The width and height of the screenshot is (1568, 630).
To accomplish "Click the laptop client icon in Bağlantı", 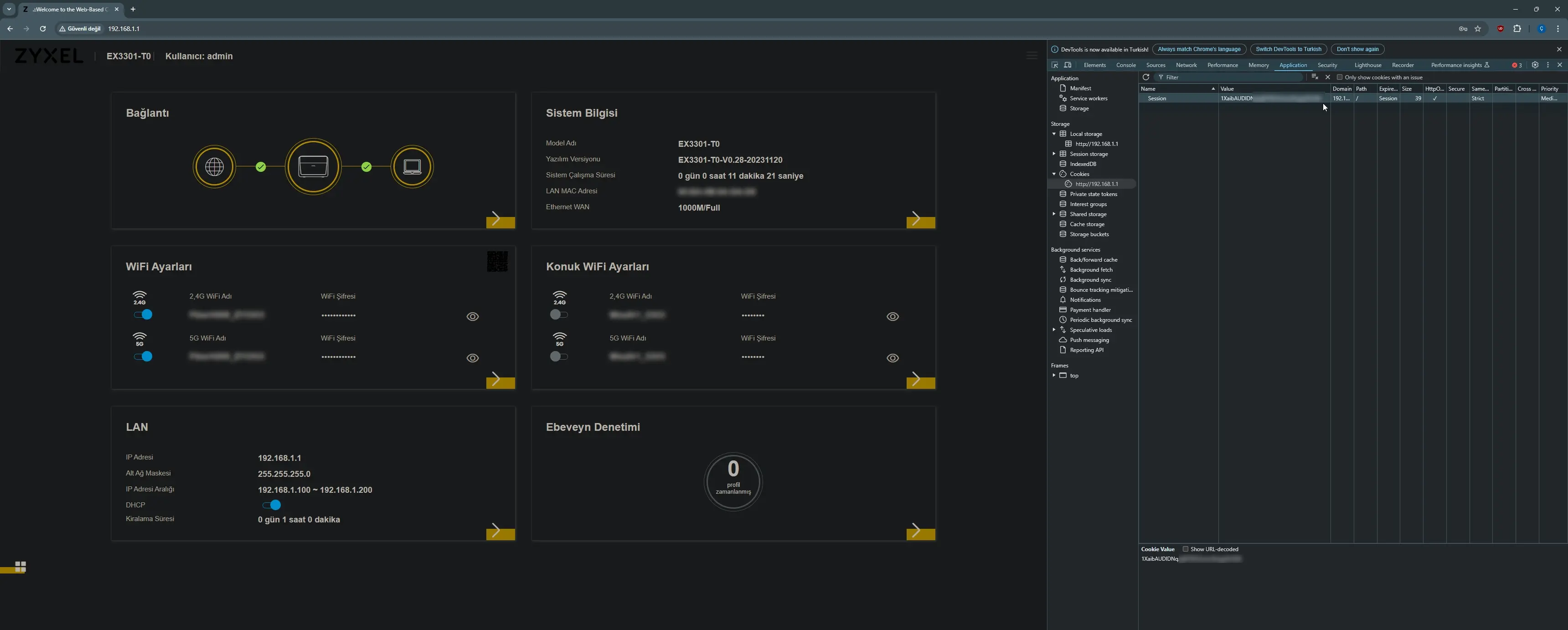I will pyautogui.click(x=413, y=167).
